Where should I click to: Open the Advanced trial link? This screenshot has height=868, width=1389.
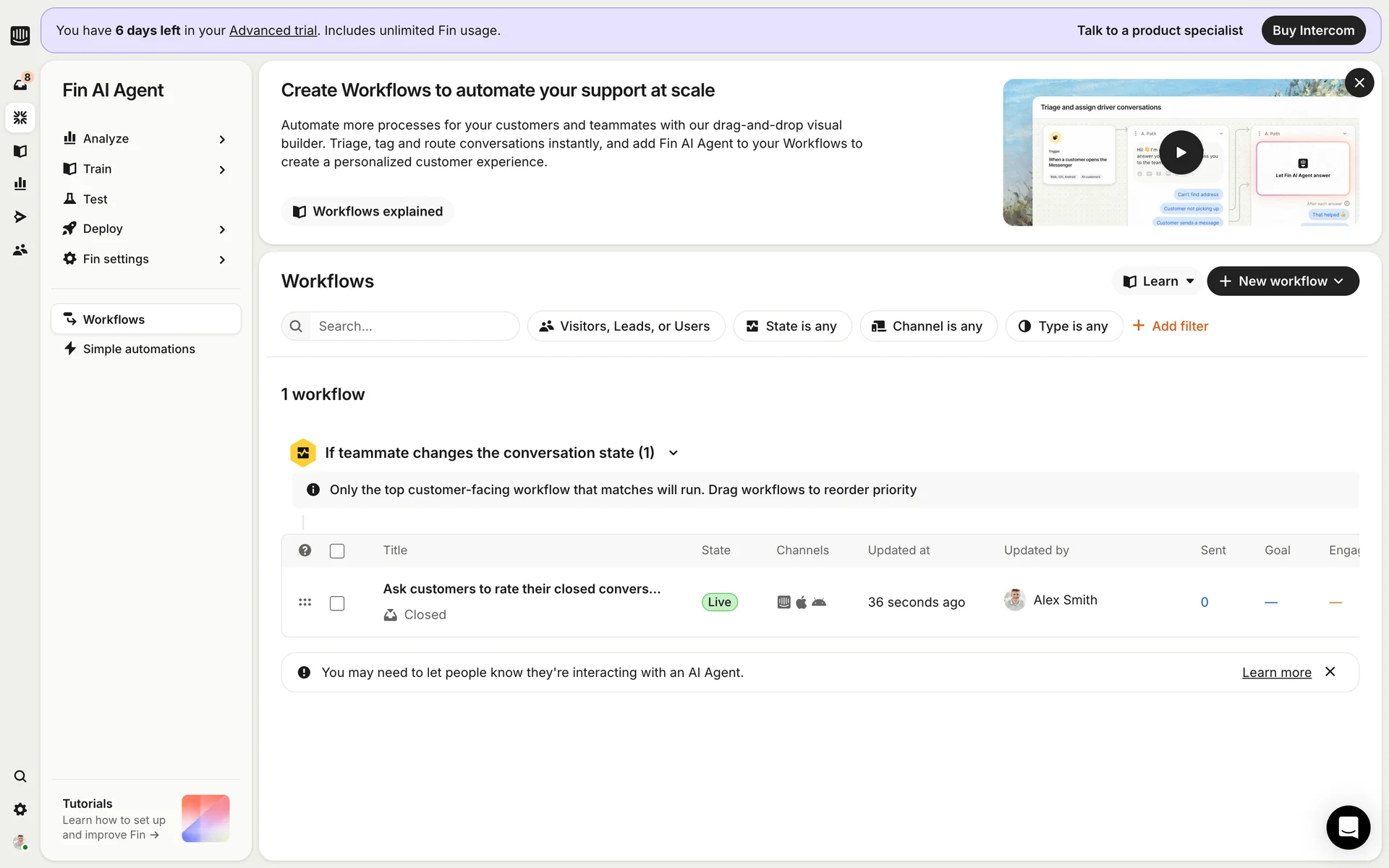click(273, 30)
